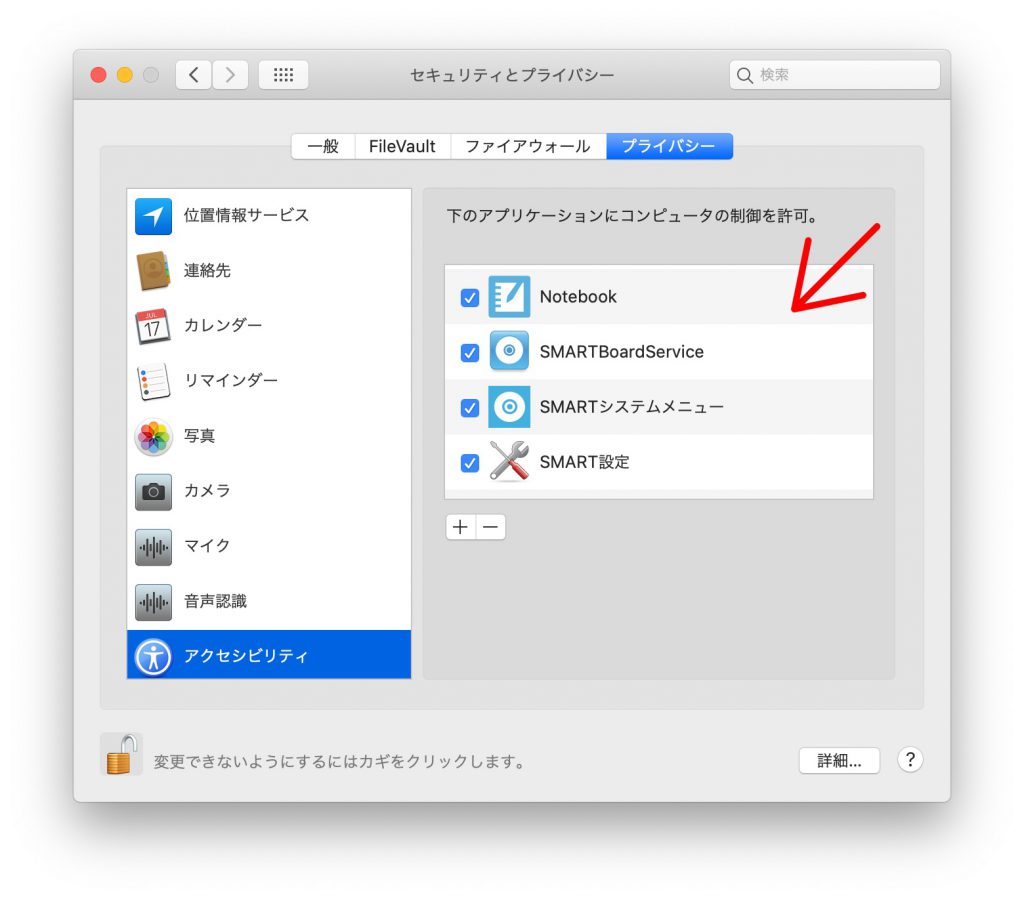Select the Camera icon in sidebar
This screenshot has width=1024, height=899.
point(153,491)
